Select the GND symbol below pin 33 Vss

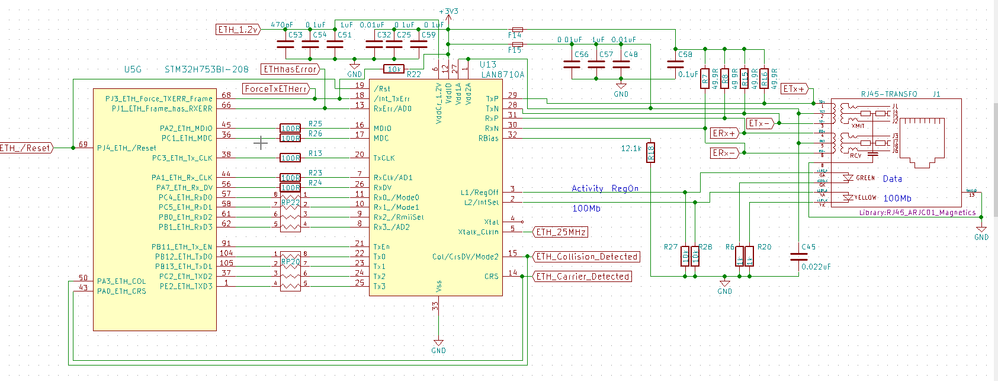click(439, 346)
